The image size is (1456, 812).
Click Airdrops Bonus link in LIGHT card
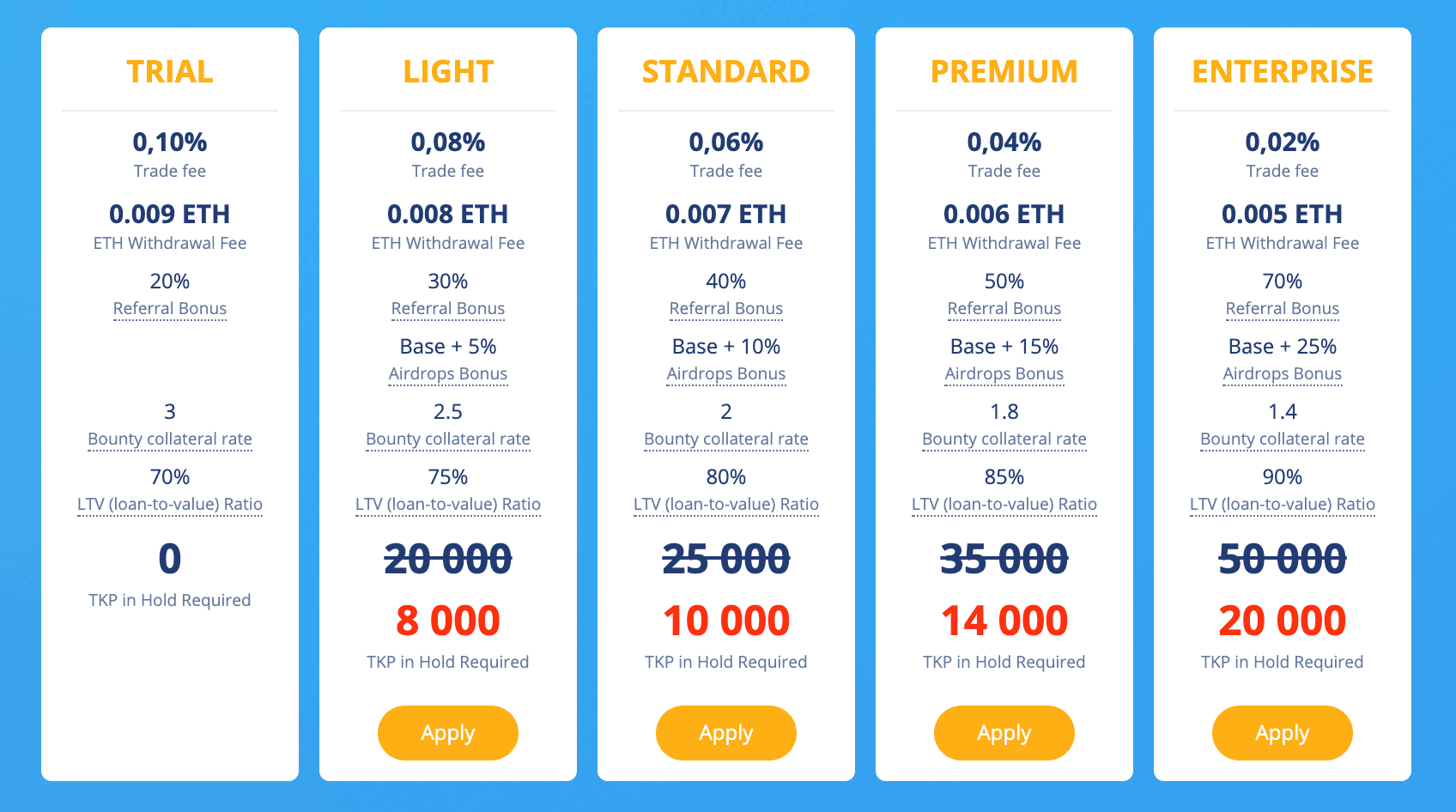pyautogui.click(x=448, y=373)
